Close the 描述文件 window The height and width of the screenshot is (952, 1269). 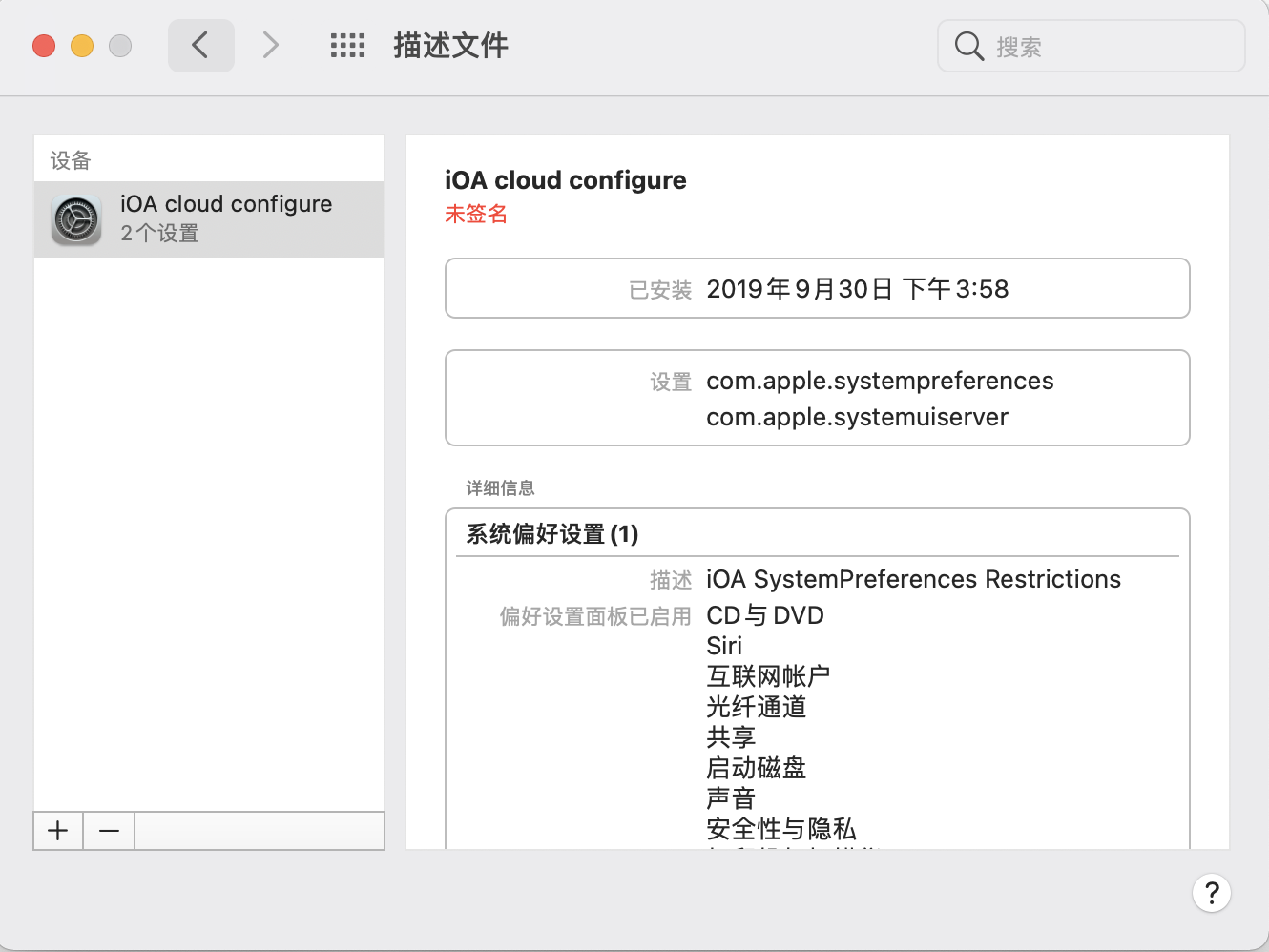(x=44, y=46)
